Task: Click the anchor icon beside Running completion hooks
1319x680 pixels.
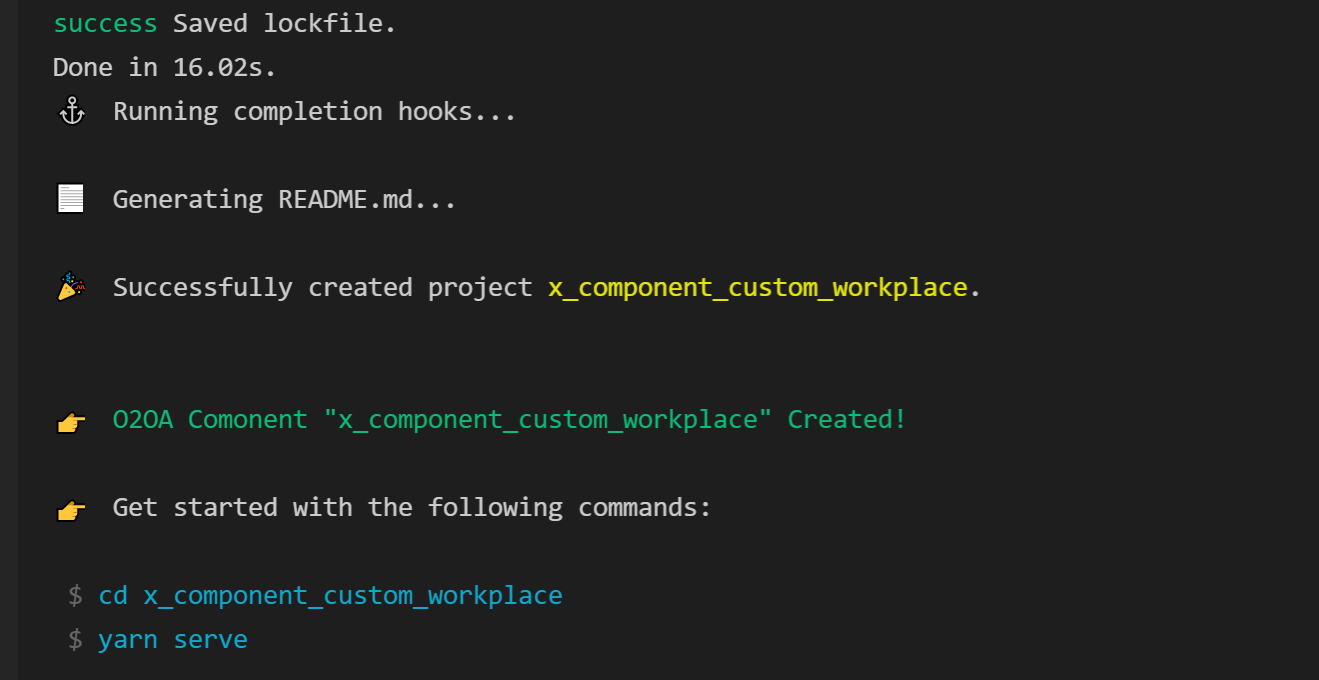Action: [71, 112]
